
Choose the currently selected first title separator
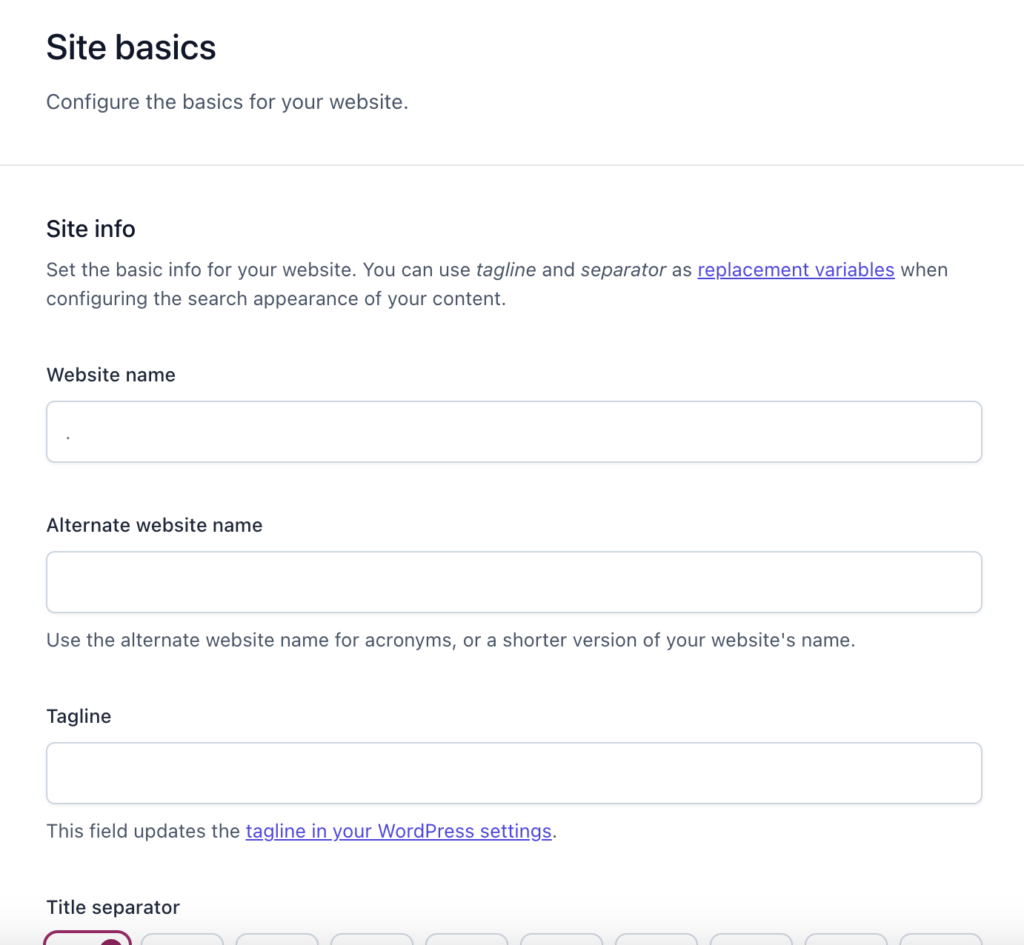pos(88,938)
